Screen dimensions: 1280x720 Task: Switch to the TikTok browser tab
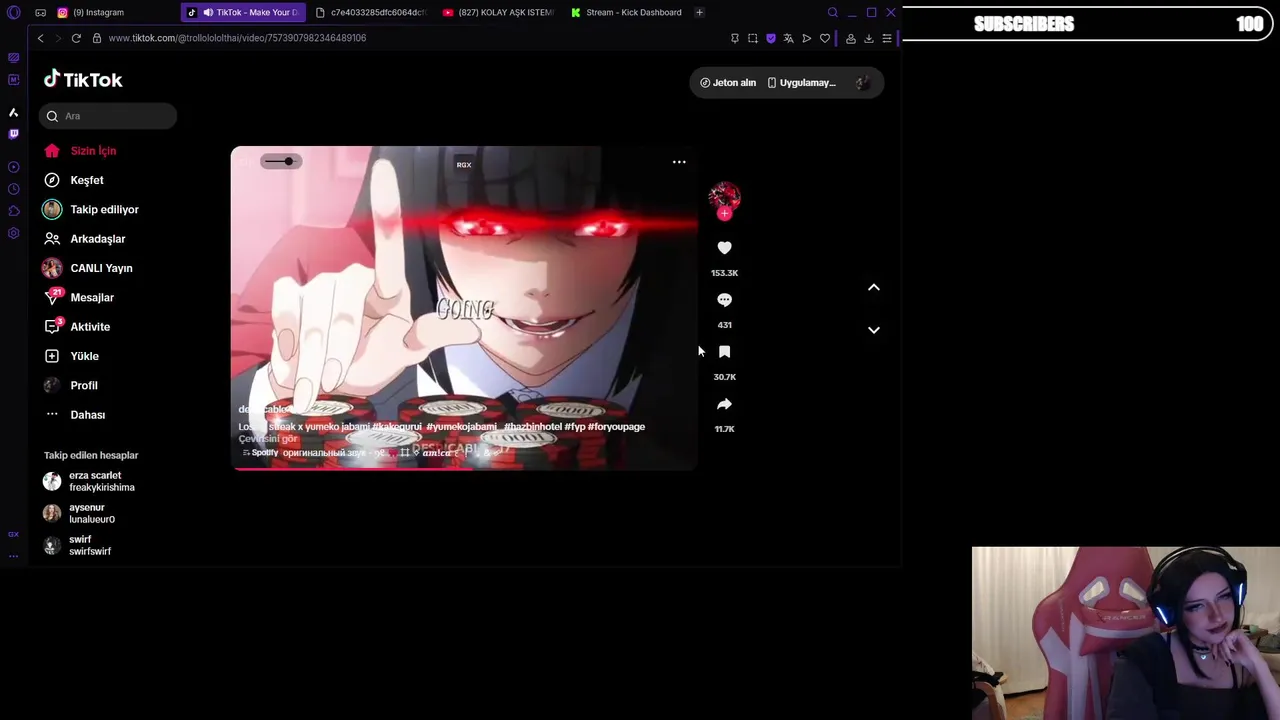(x=245, y=13)
